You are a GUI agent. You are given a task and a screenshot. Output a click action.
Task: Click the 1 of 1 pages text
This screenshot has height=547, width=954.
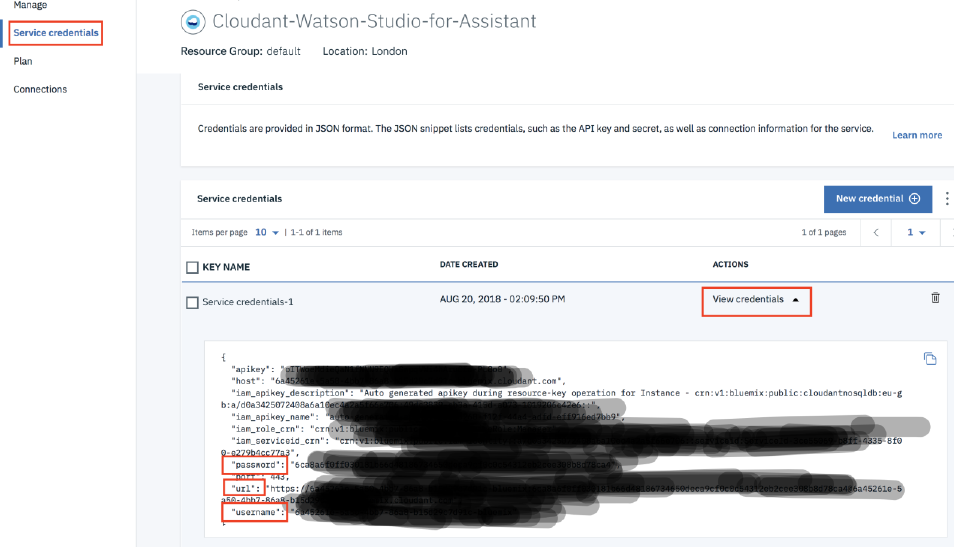coord(824,232)
